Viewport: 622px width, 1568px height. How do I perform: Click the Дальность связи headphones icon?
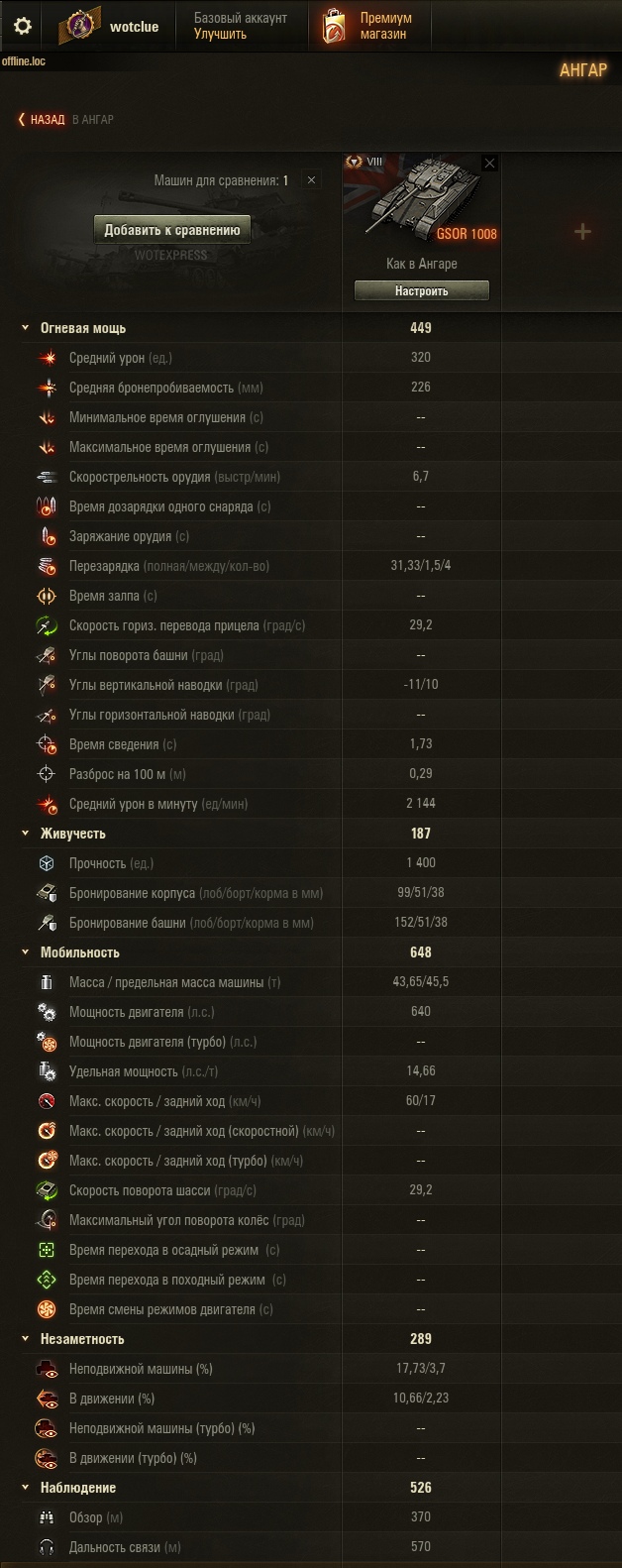[x=47, y=1547]
